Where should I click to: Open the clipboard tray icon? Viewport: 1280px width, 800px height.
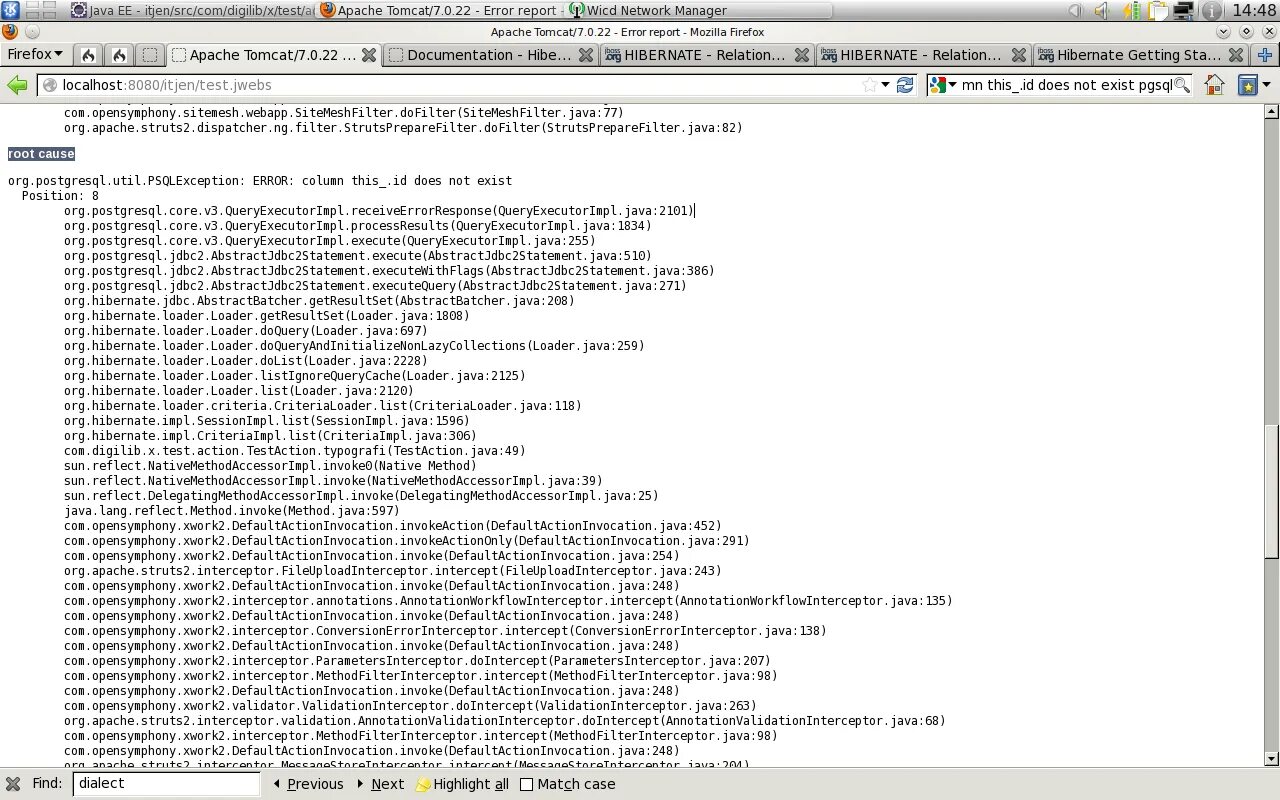(1158, 11)
